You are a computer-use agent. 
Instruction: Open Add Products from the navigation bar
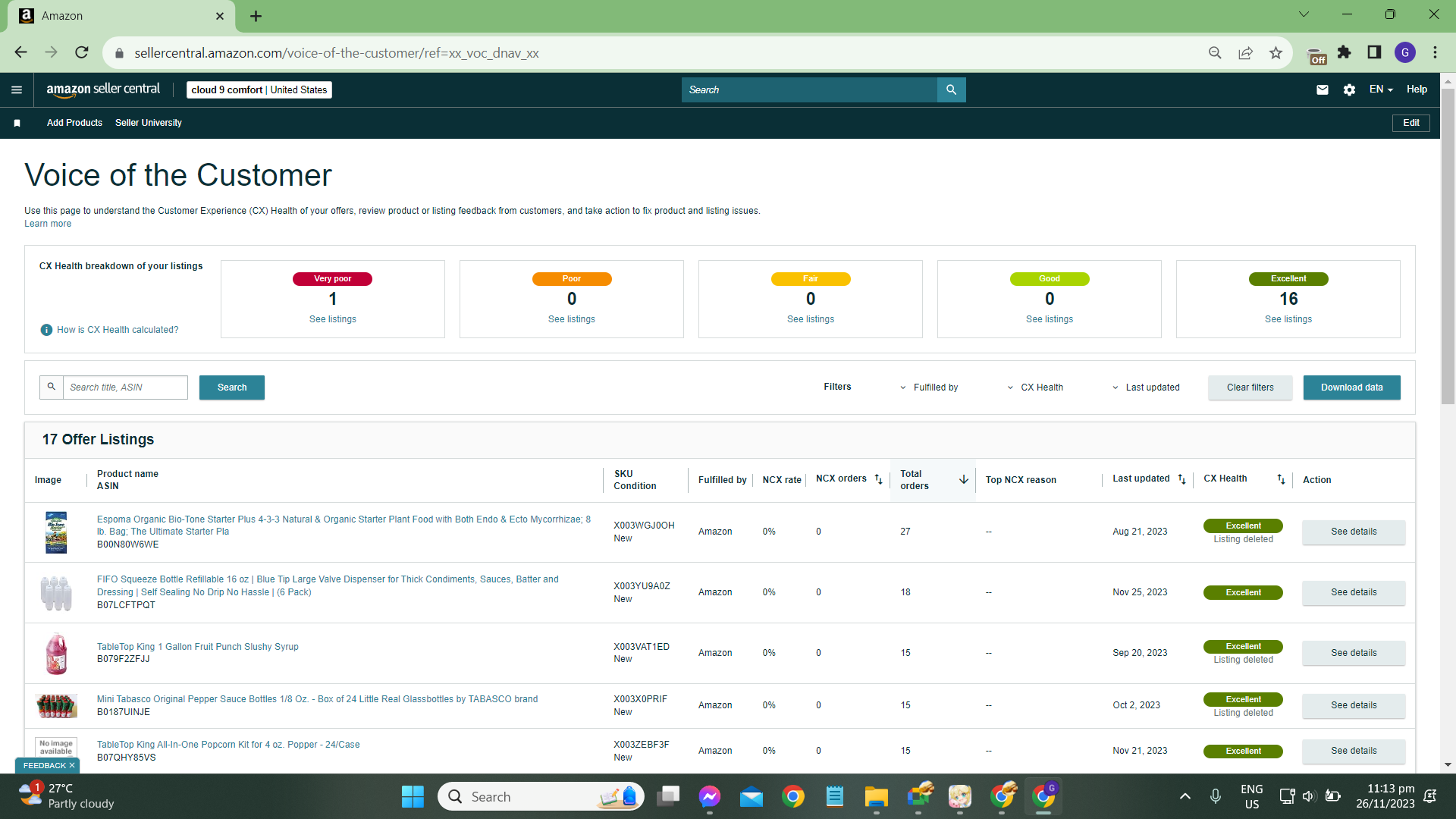74,123
